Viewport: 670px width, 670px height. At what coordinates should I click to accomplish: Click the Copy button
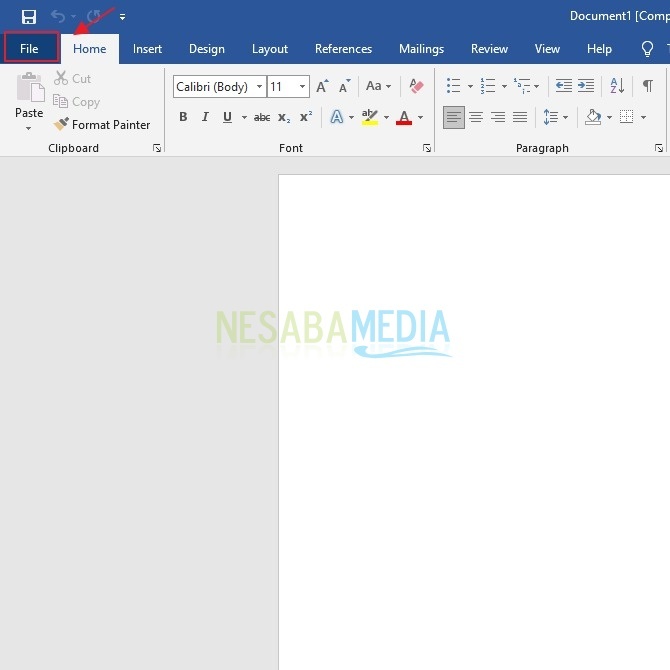point(76,102)
